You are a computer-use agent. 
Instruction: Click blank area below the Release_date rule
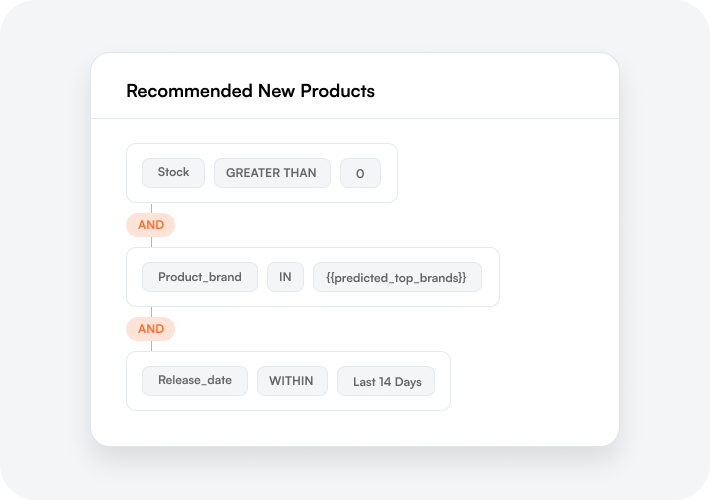click(350, 428)
